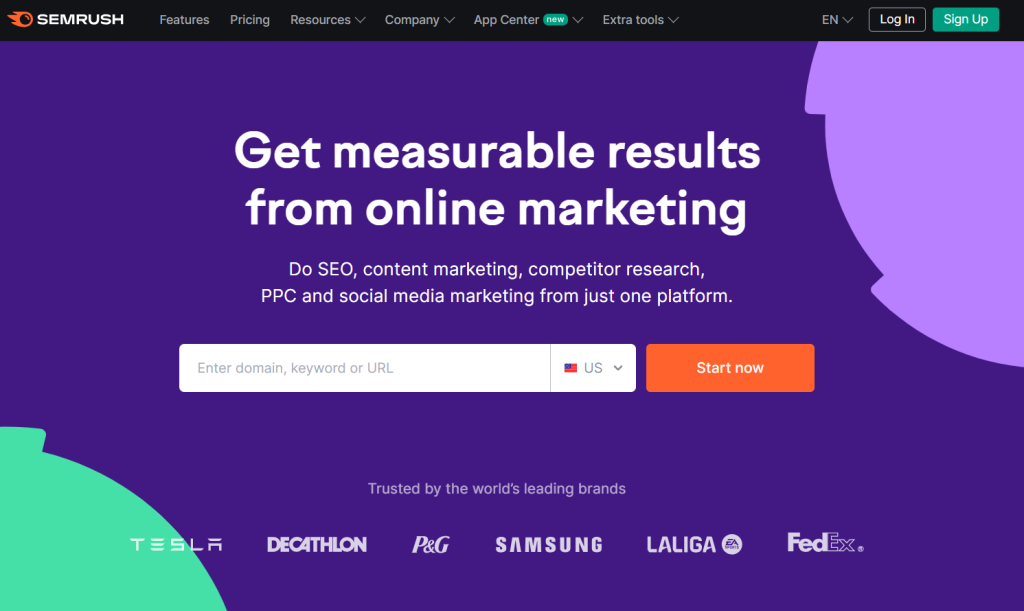Click the Start now button

click(730, 367)
